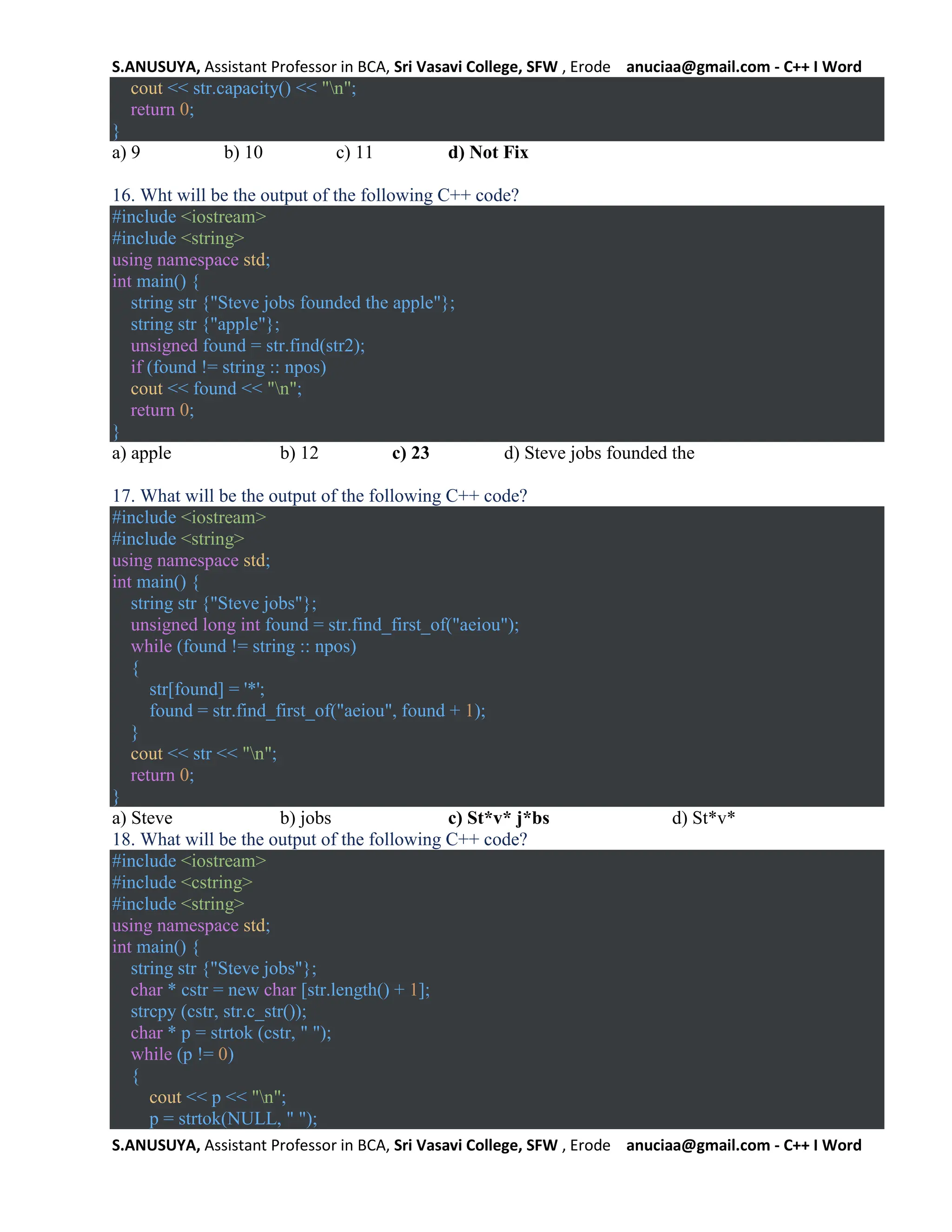Click the strtok(NULL, " ") code line

tap(233, 1119)
